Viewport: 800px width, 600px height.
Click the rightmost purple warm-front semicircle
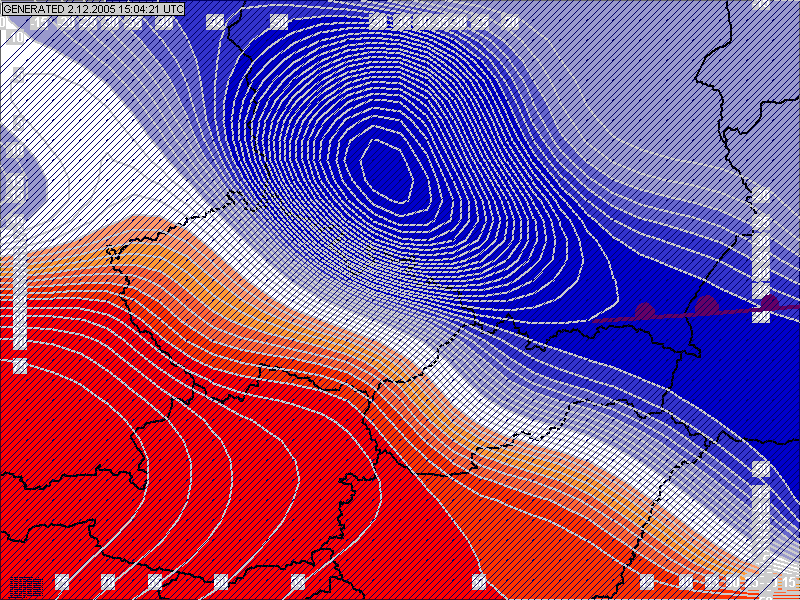pos(769,302)
